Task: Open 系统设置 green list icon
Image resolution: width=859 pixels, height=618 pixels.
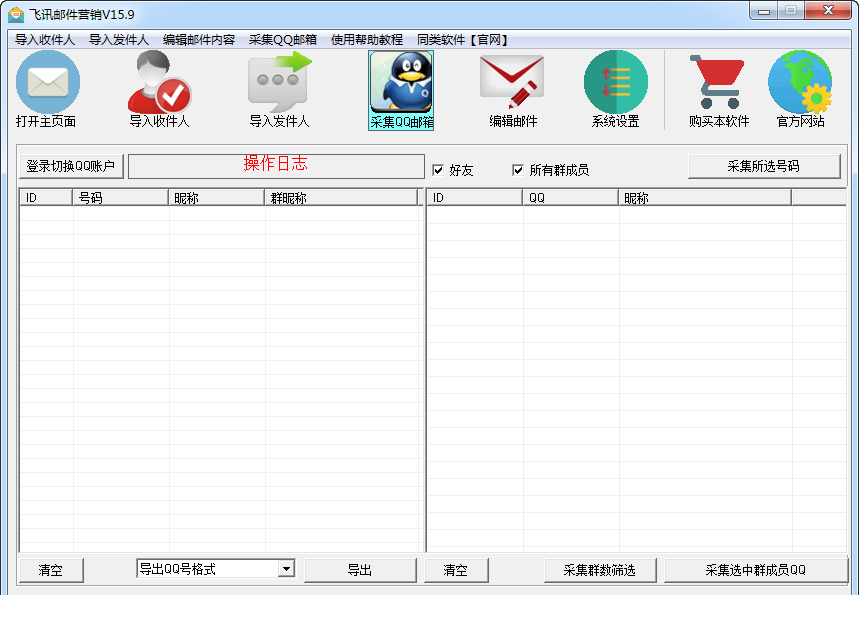Action: [x=616, y=82]
